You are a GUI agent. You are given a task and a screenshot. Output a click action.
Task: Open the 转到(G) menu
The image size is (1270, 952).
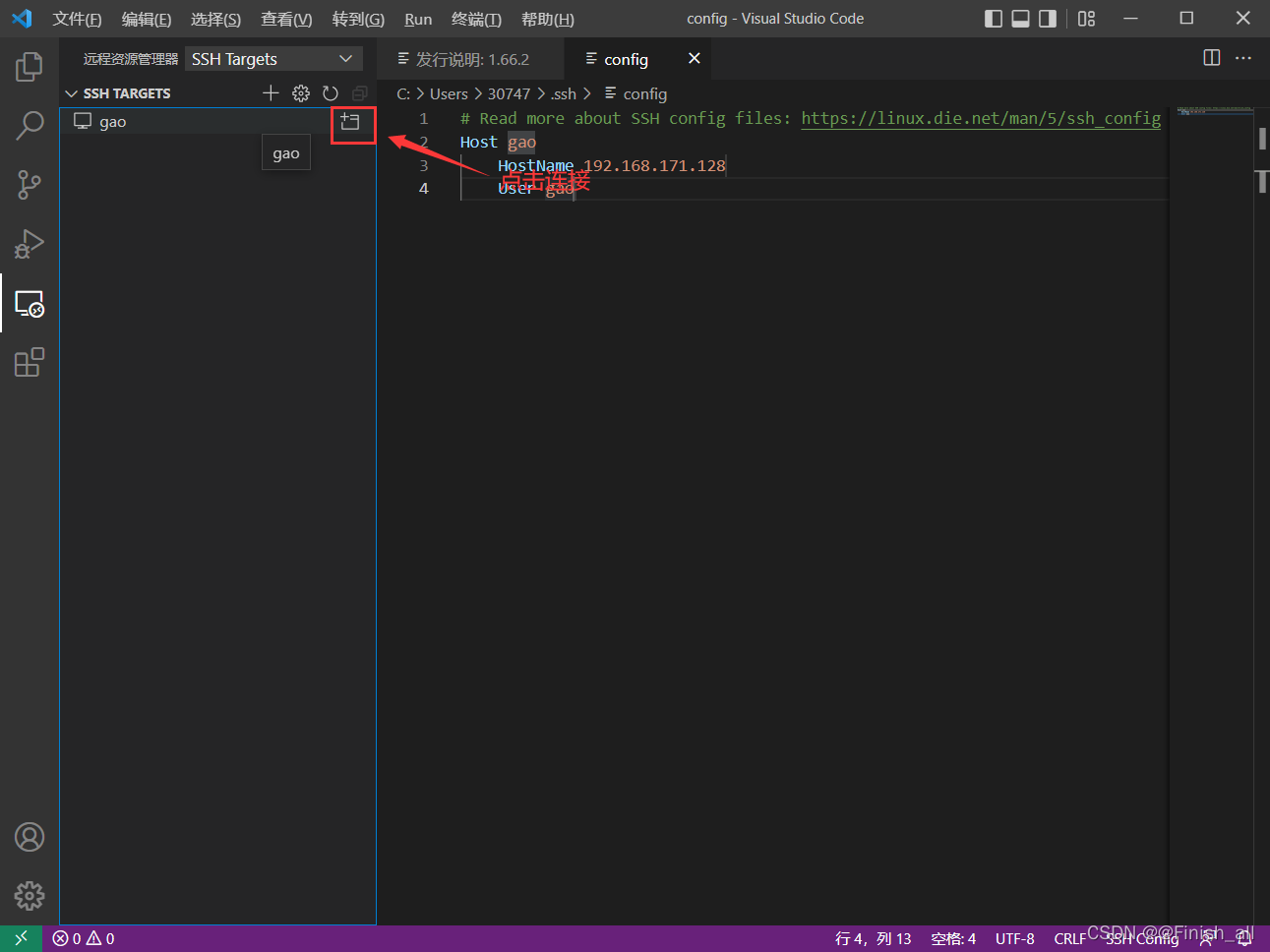[358, 19]
